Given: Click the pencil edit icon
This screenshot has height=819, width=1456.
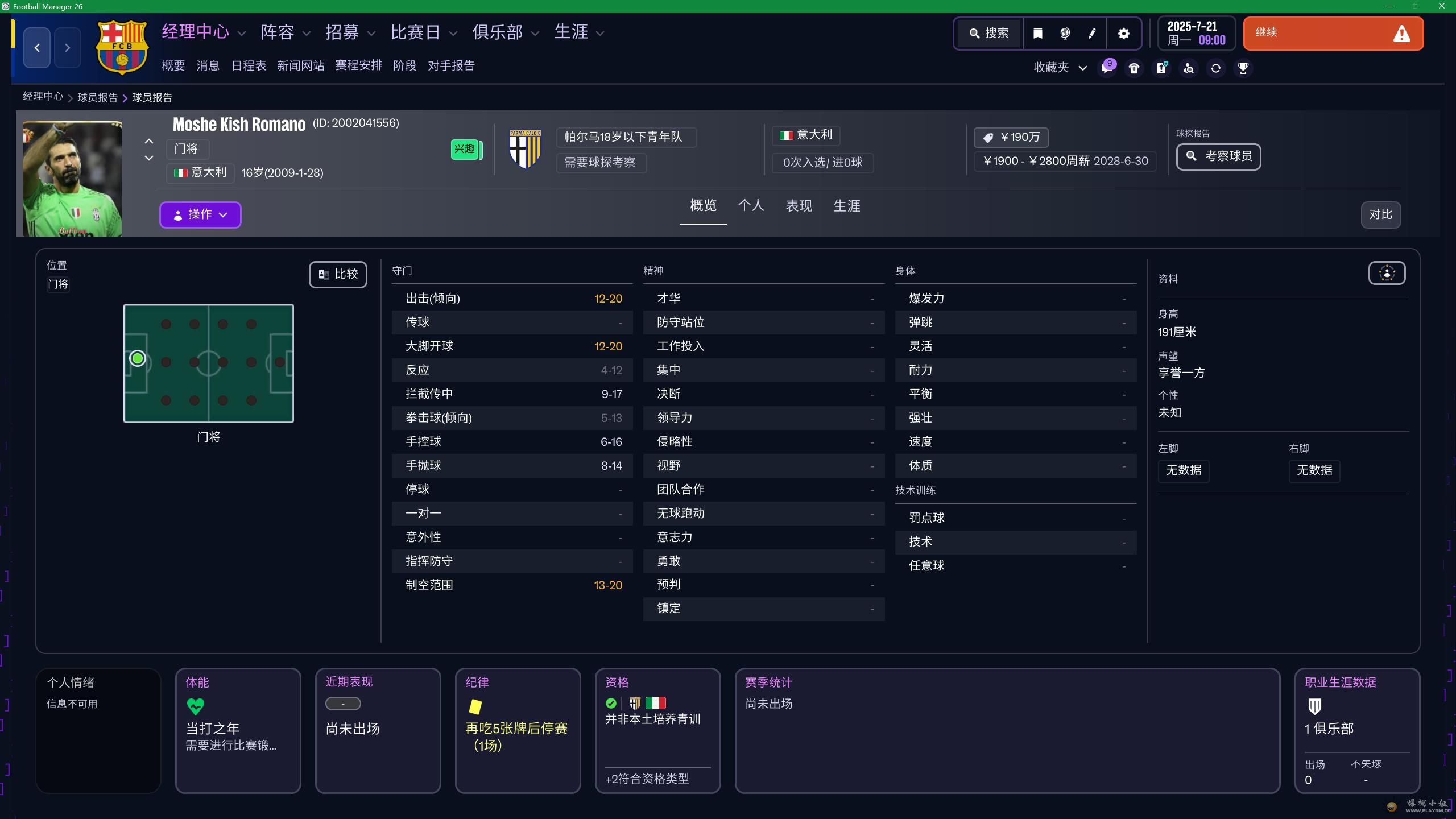Looking at the screenshot, I should [x=1092, y=34].
